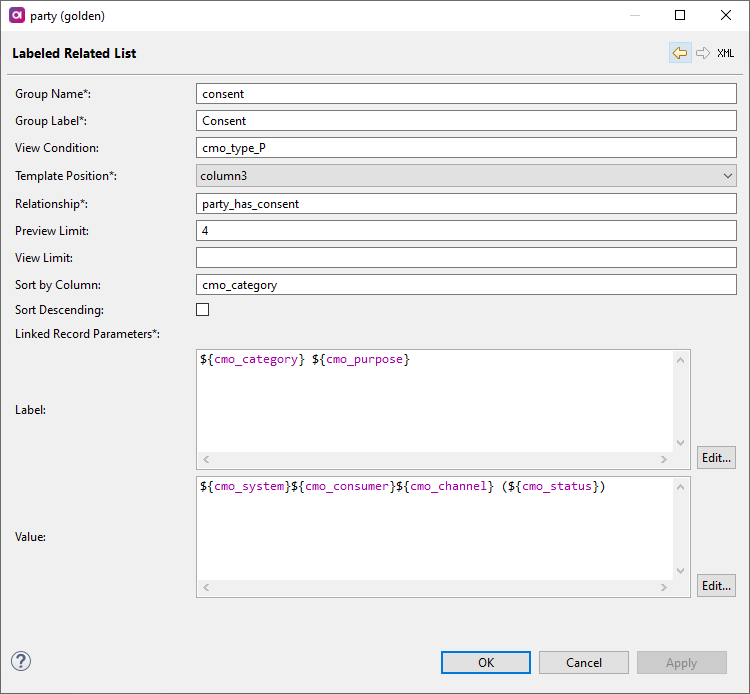The width and height of the screenshot is (750, 694).
Task: Confirm the dialog with OK
Action: [x=486, y=662]
